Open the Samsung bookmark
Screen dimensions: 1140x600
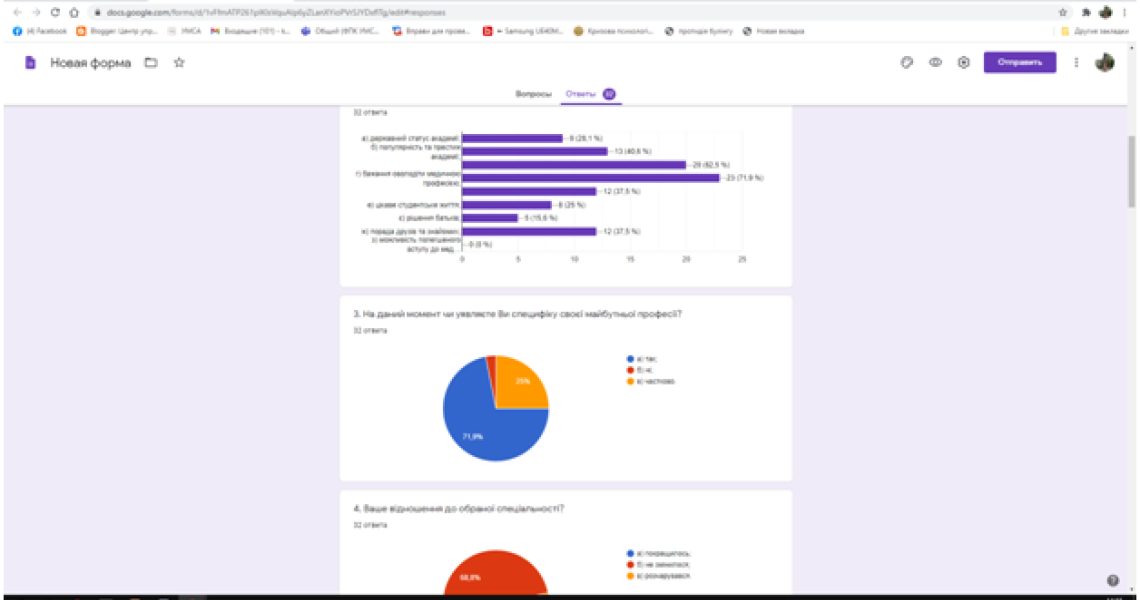point(523,31)
